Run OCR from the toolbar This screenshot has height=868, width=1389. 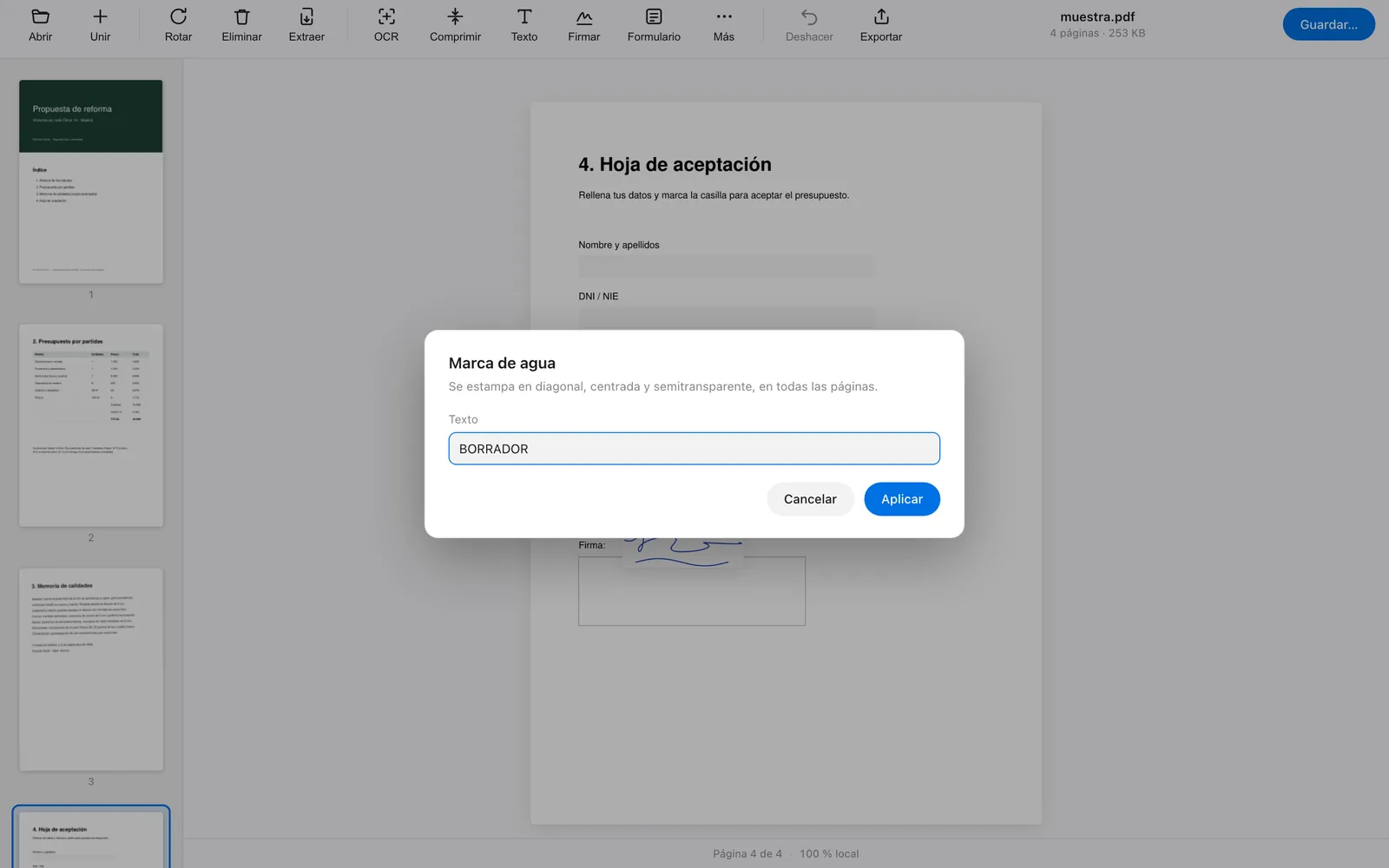pos(386,25)
